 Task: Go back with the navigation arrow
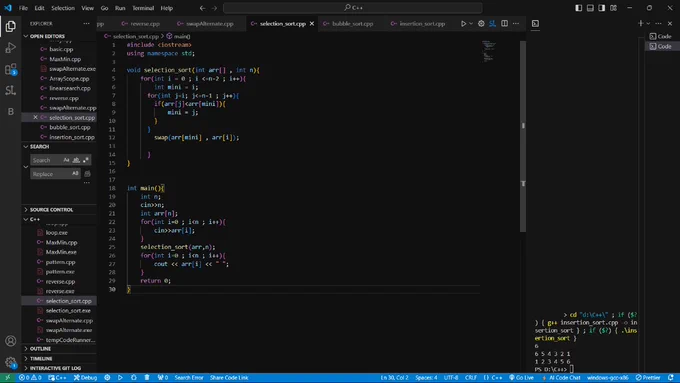coord(203,8)
